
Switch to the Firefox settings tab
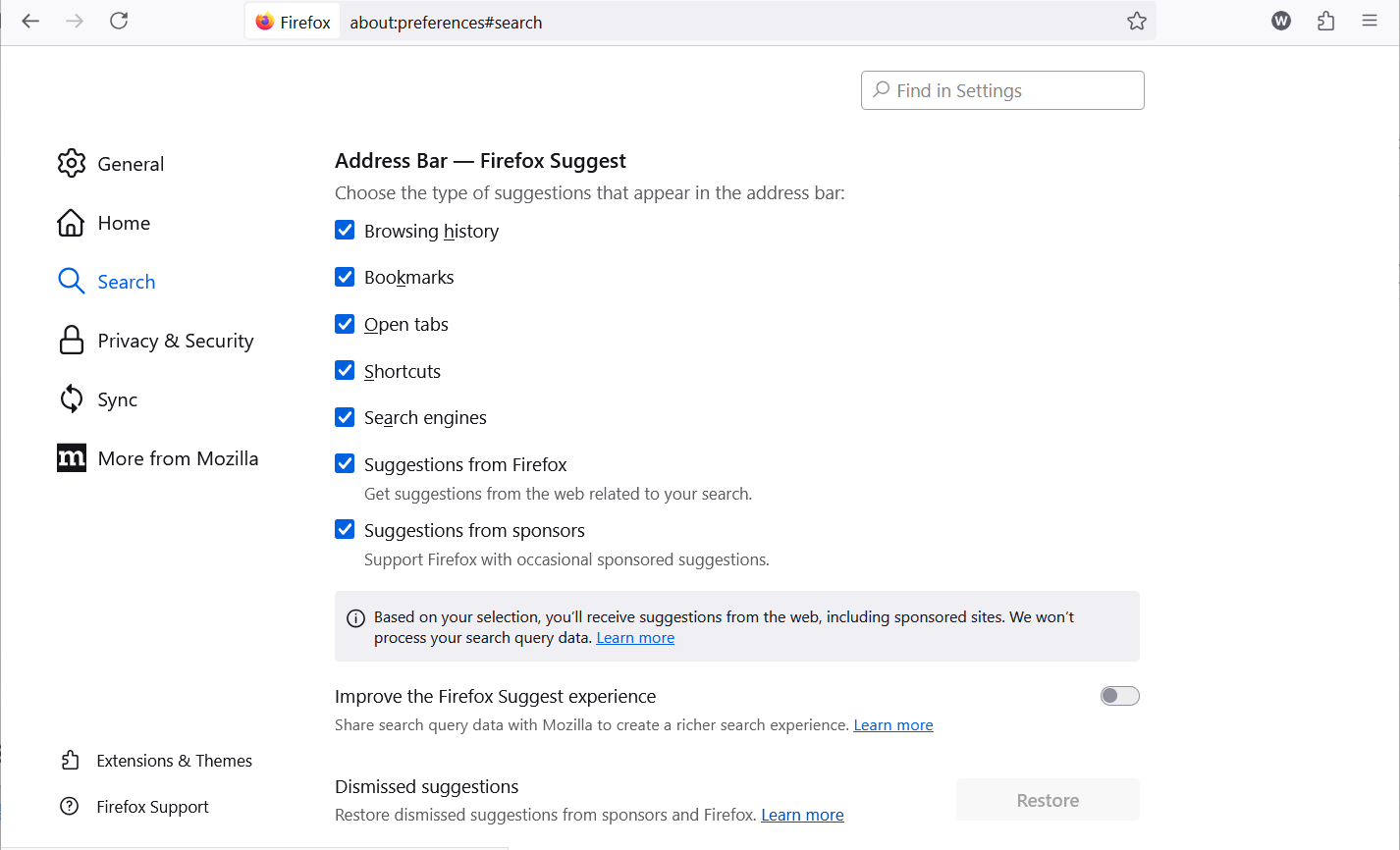(292, 20)
